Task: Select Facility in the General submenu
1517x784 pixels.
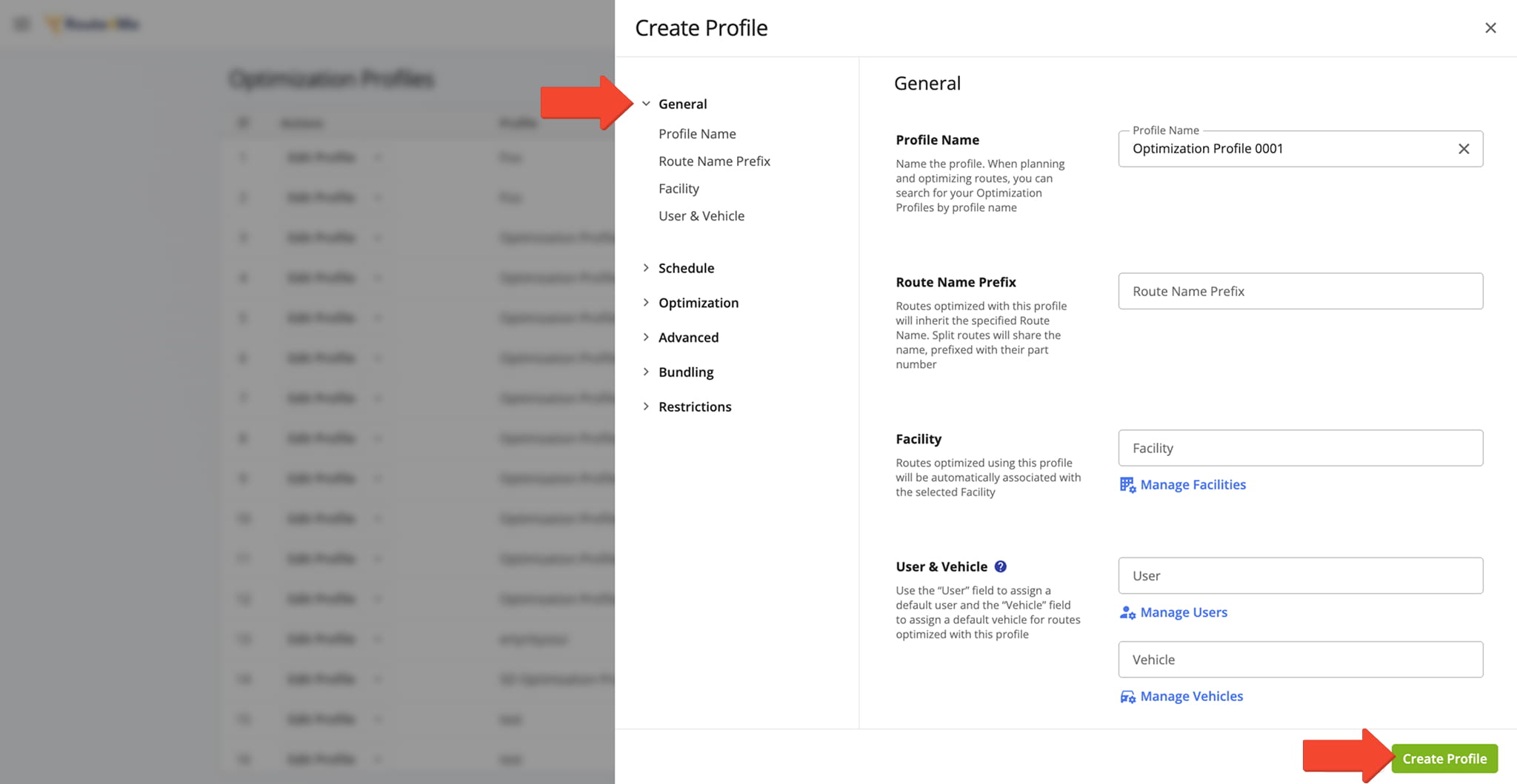Action: (679, 189)
